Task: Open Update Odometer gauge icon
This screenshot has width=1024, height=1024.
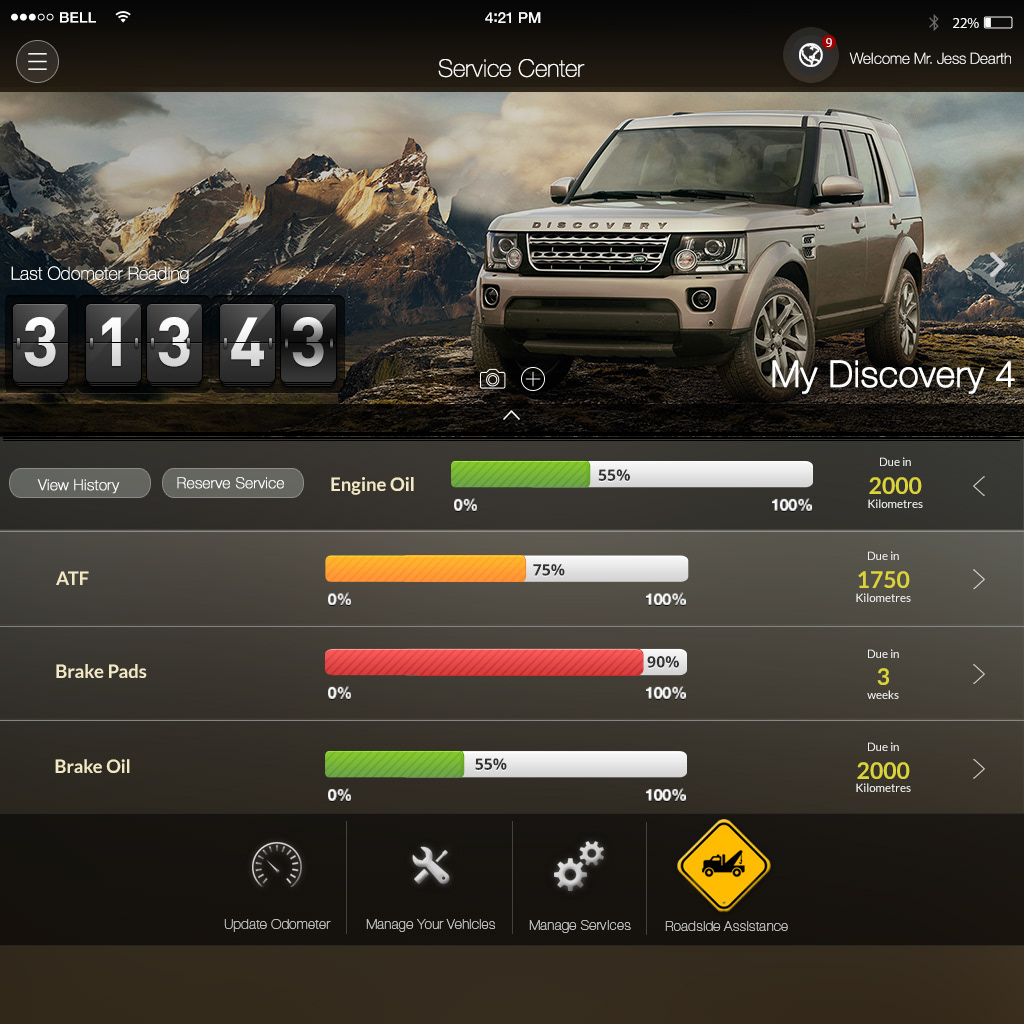Action: tap(277, 865)
